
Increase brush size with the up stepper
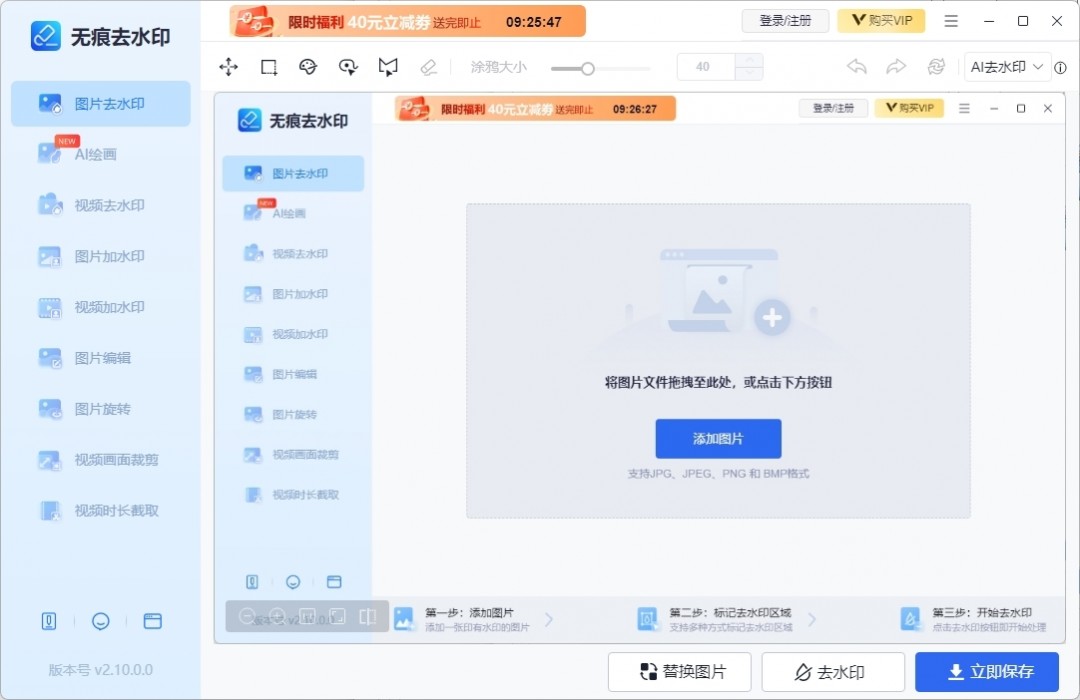(748, 60)
